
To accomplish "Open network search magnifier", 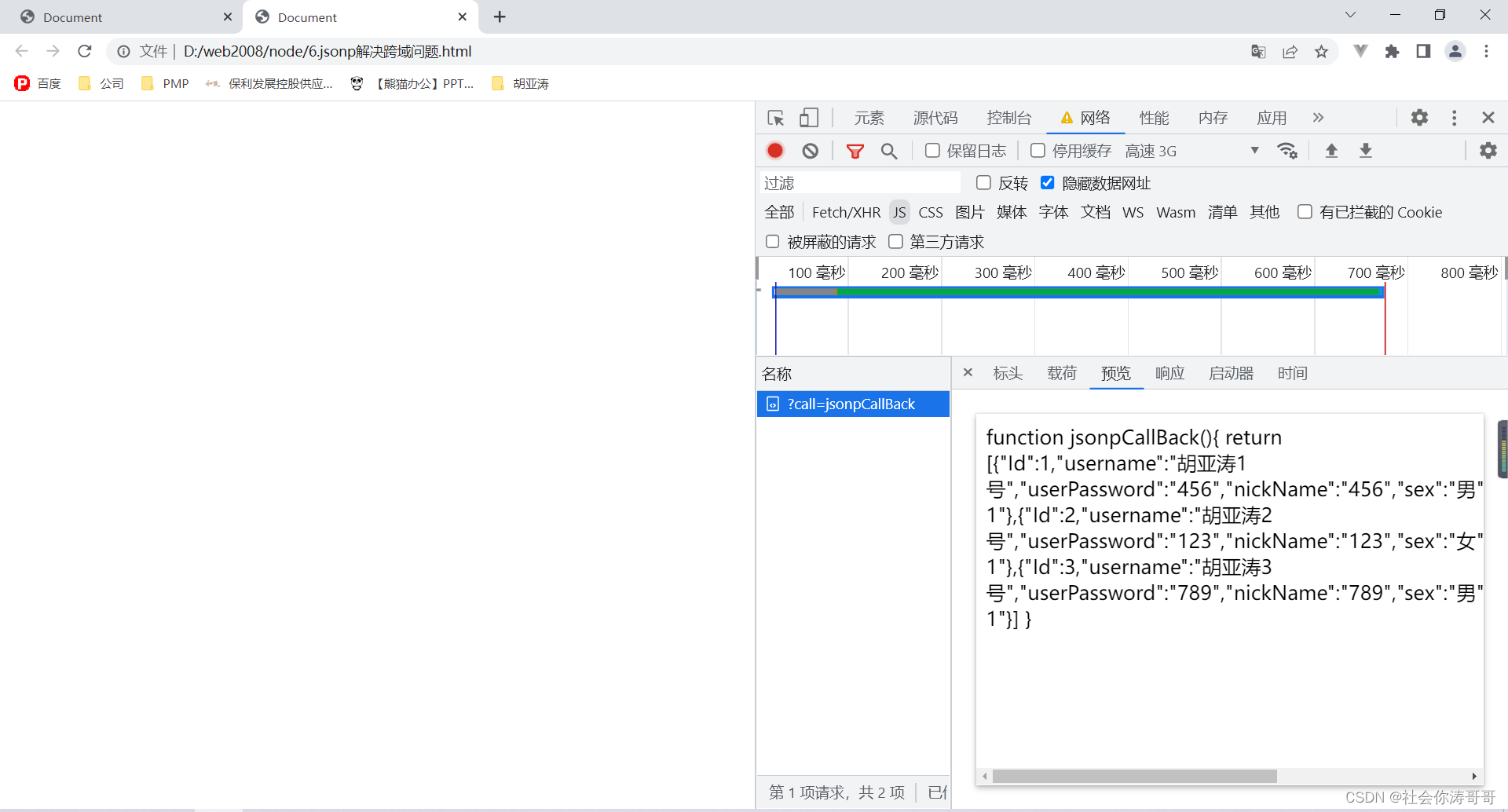I will point(889,151).
